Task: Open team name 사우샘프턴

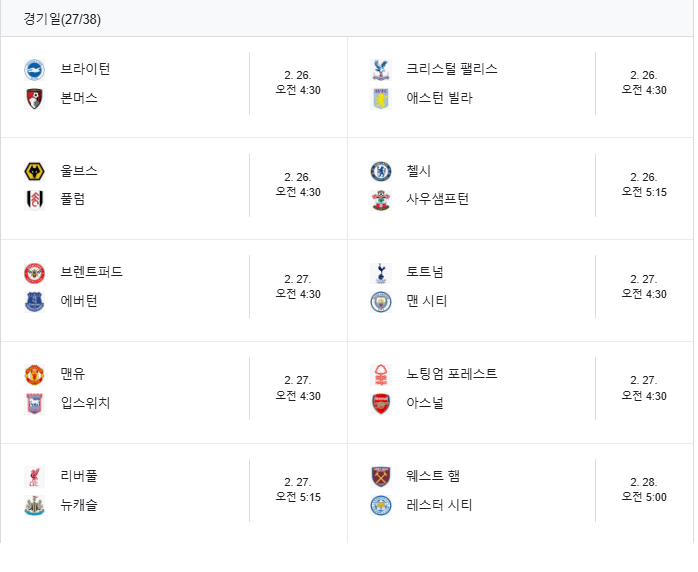Action: [x=437, y=199]
